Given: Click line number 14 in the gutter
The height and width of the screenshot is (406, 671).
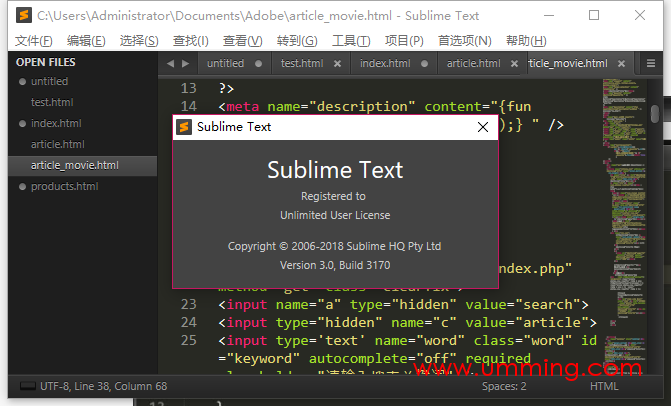Looking at the screenshot, I should [x=188, y=106].
